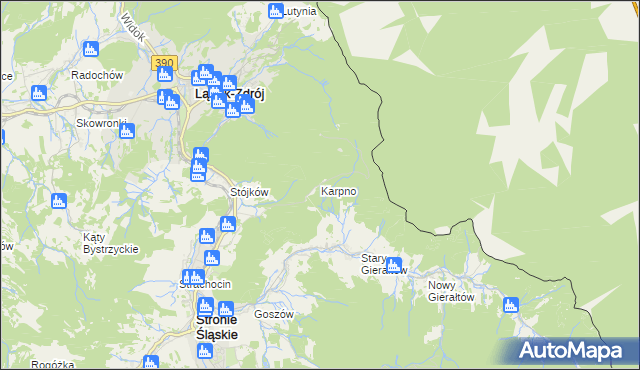Click the Skowronki village label
The height and width of the screenshot is (370, 640).
click(x=101, y=123)
